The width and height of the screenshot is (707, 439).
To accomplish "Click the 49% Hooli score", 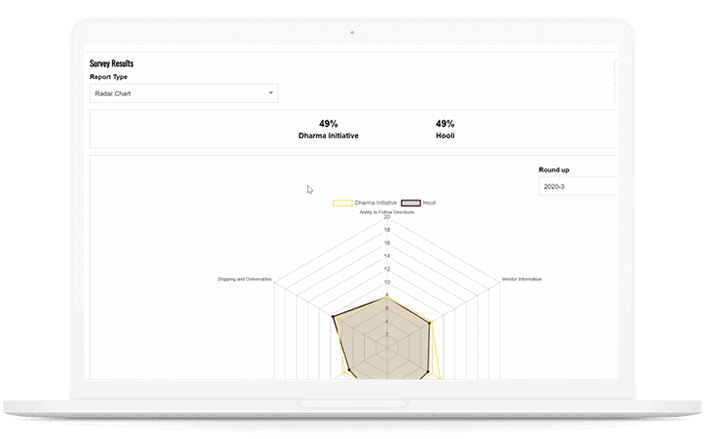I will tap(445, 129).
